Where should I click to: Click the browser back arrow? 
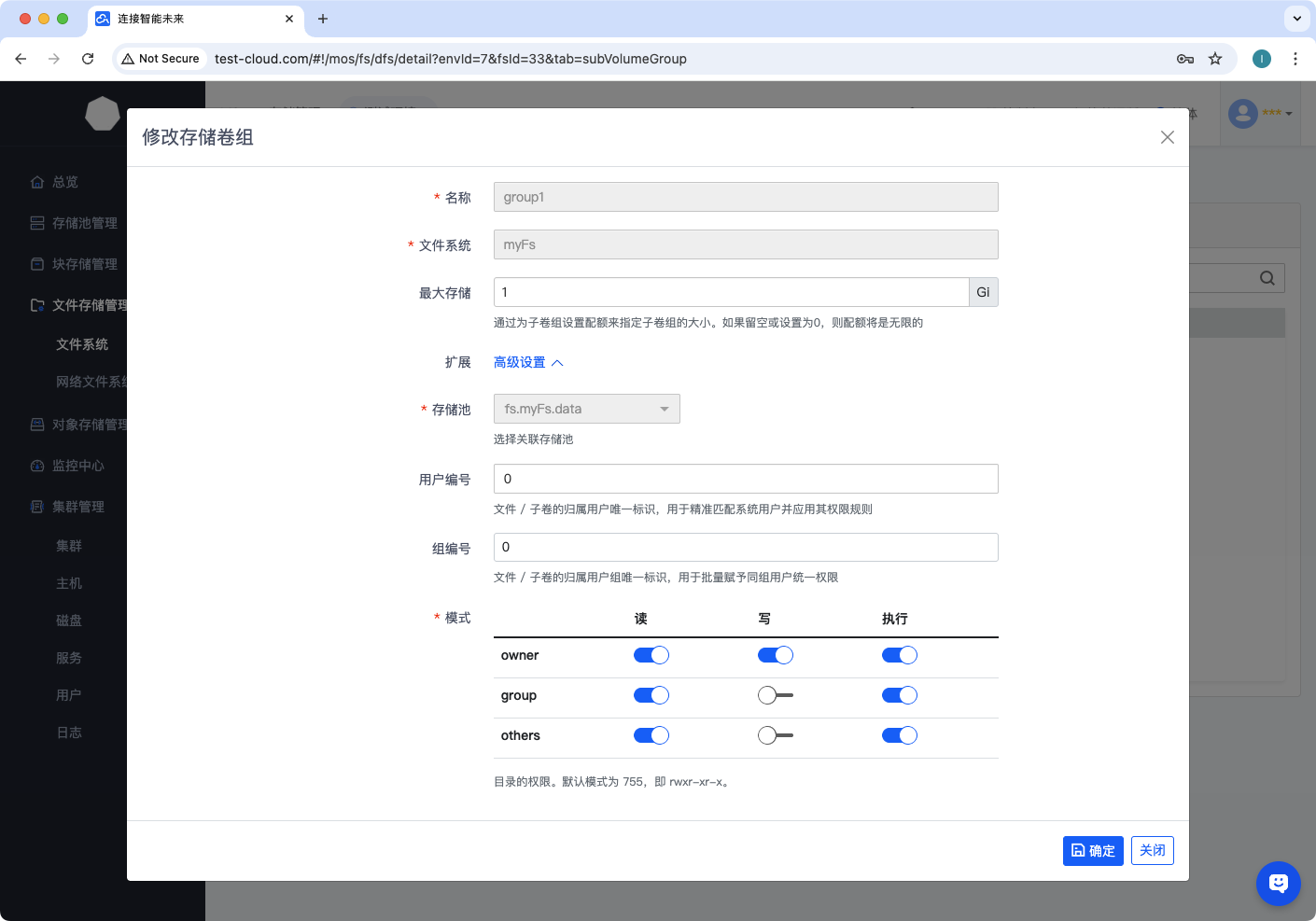(x=21, y=59)
